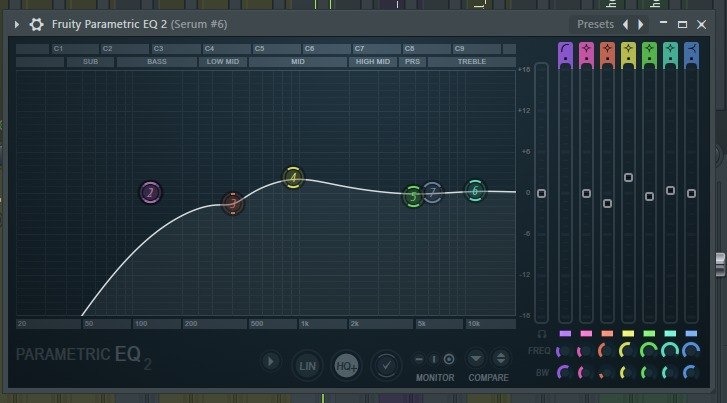Set monitor to off (minus icon)
Screen dimensions: 727x403
click(x=419, y=359)
